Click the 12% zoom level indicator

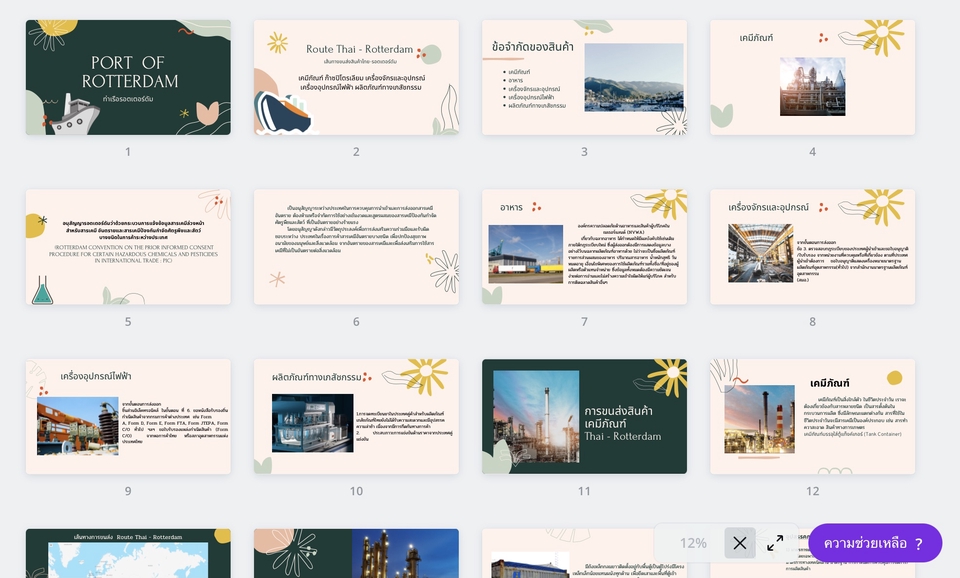pyautogui.click(x=693, y=543)
